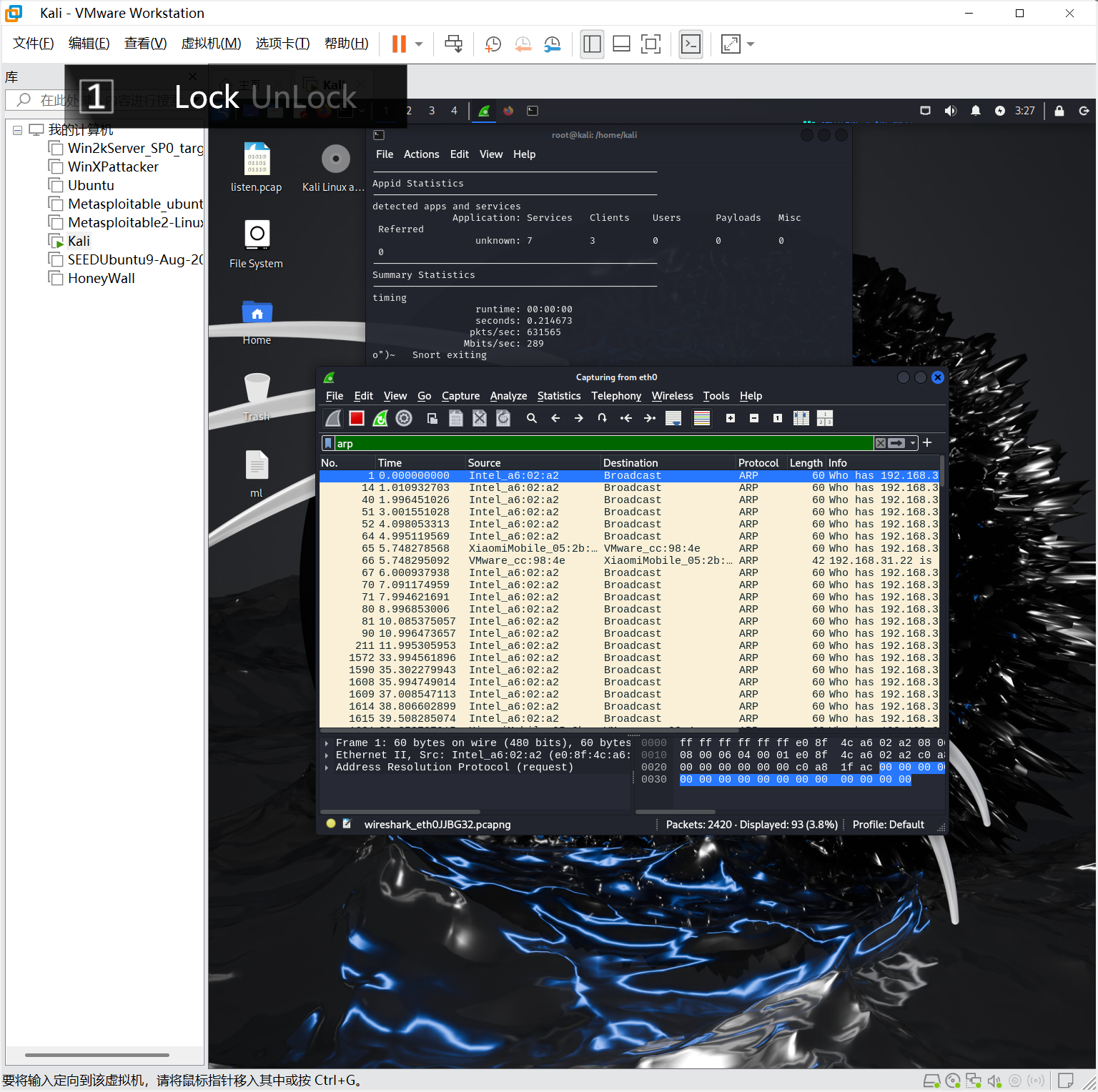Click the arp display filter field
Viewport: 1098px width, 1092px height.
(604, 443)
